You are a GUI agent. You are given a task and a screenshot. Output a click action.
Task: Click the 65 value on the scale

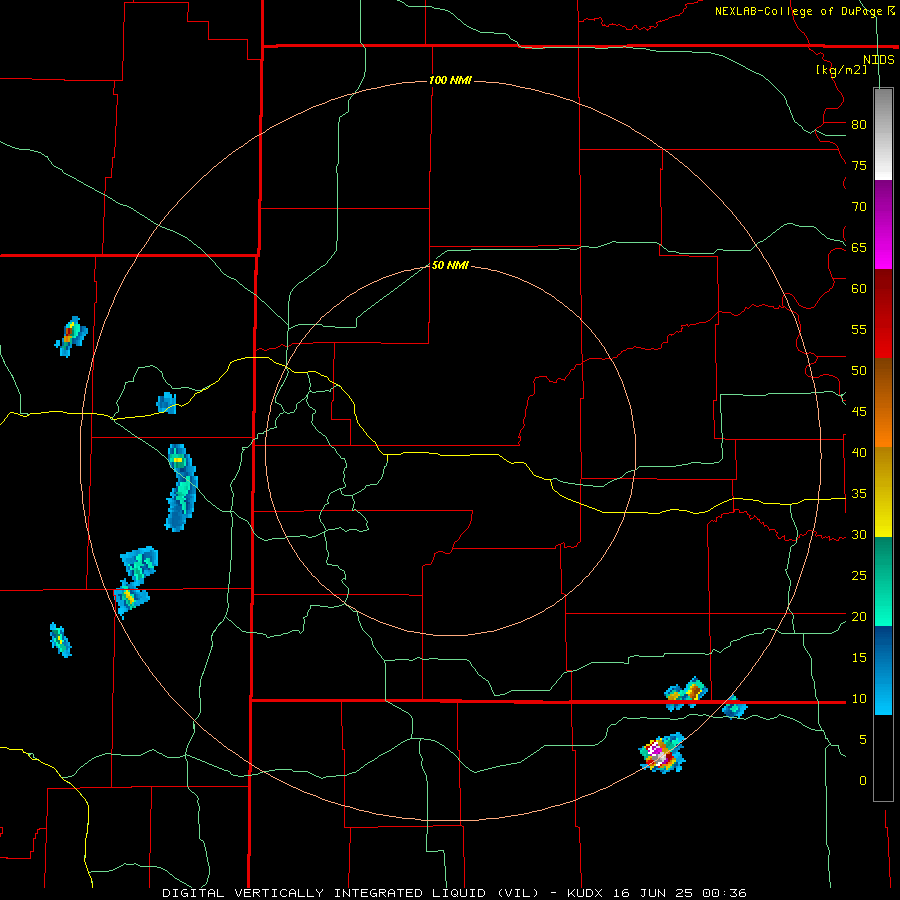(x=859, y=247)
